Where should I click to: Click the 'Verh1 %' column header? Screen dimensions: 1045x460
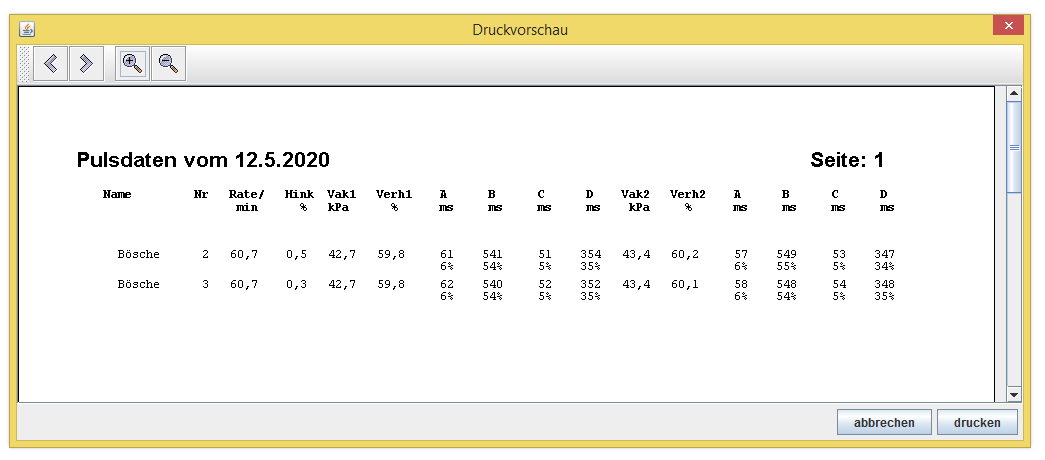tap(394, 201)
